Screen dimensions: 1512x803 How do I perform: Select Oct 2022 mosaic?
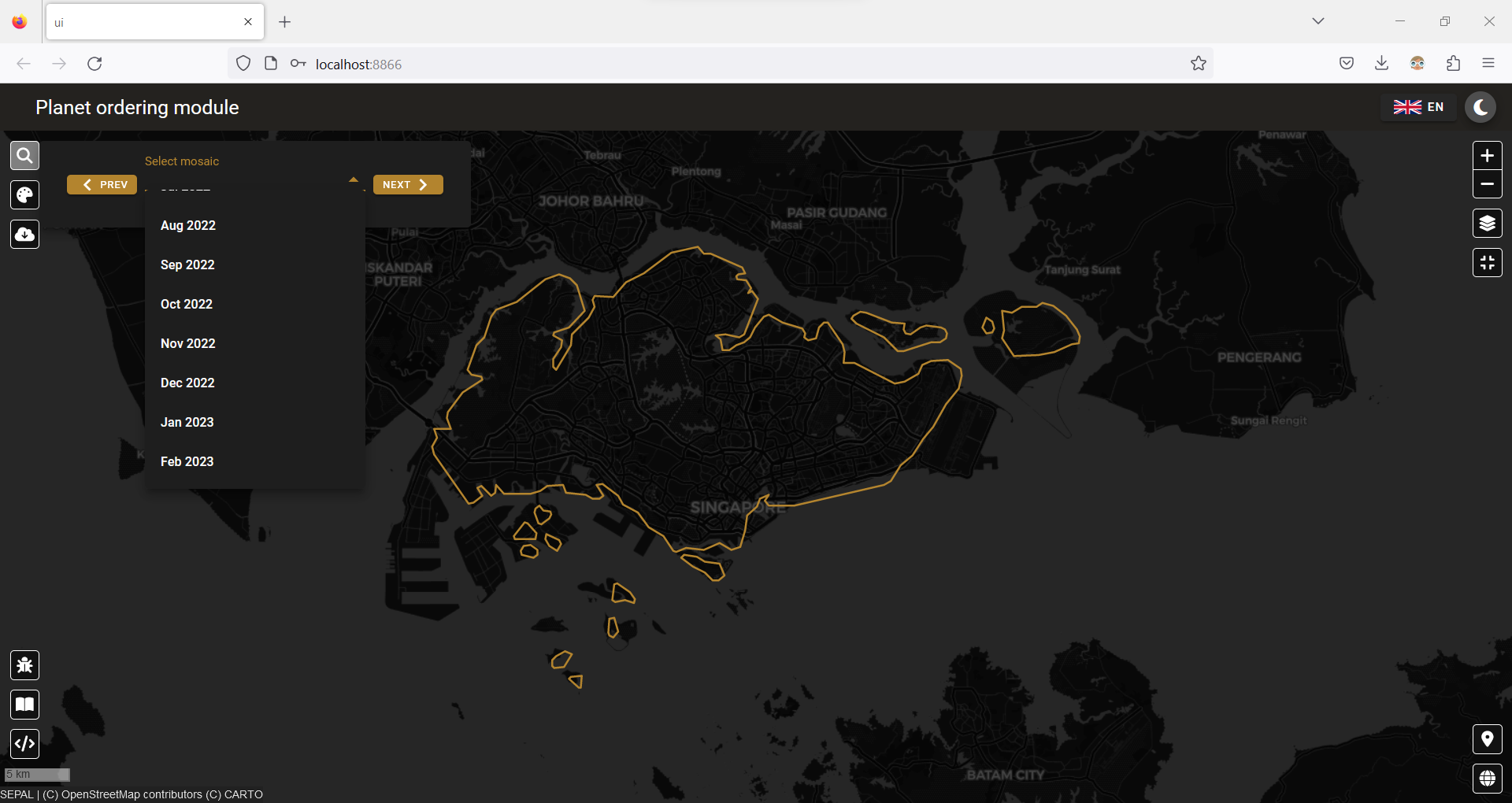pyautogui.click(x=254, y=304)
